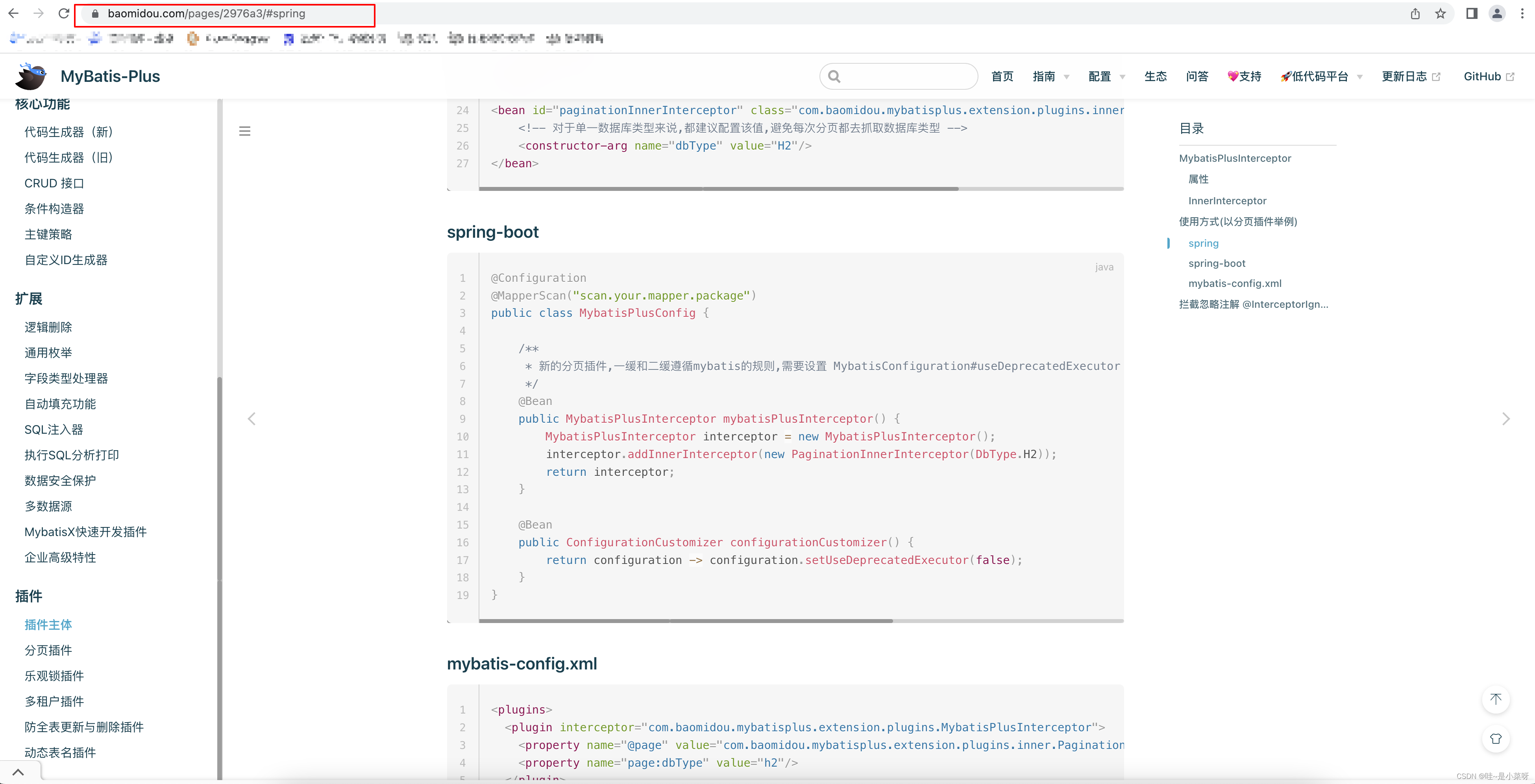Expand the 低代码平台 dropdown
This screenshot has width=1535, height=784.
1321,76
